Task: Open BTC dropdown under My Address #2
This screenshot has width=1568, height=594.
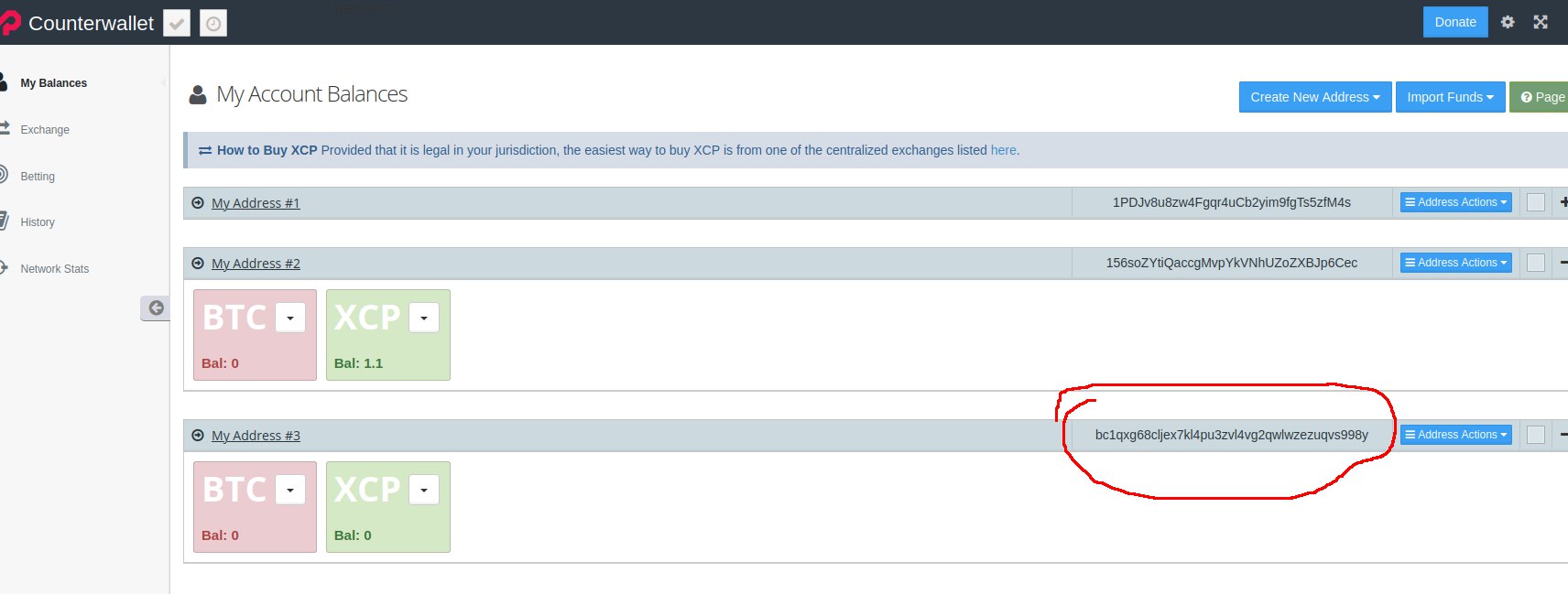Action: pyautogui.click(x=290, y=318)
